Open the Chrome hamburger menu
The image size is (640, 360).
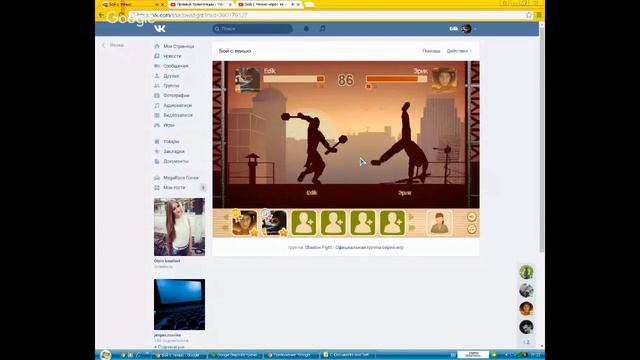(539, 15)
